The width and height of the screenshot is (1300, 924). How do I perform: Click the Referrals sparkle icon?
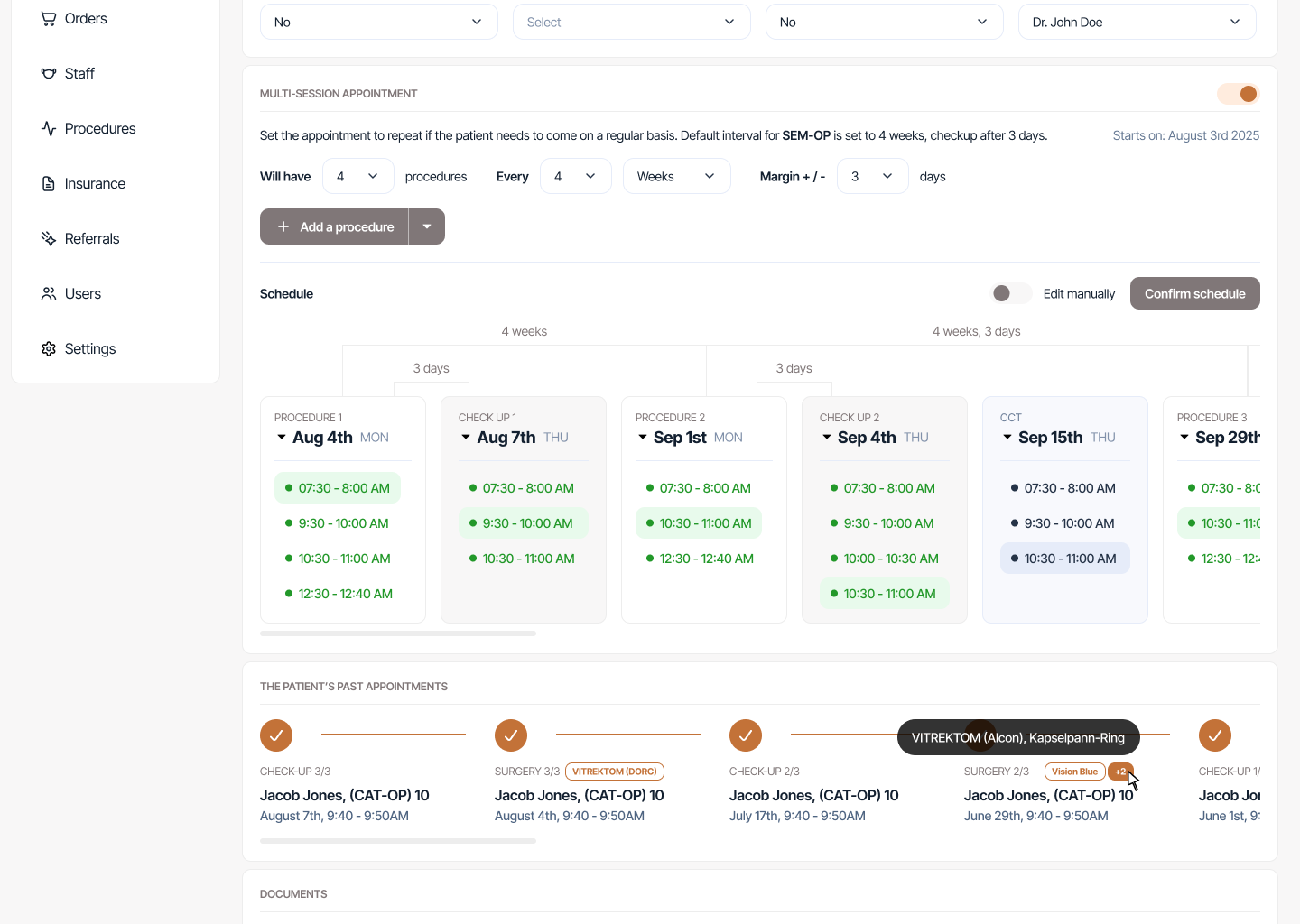click(49, 239)
